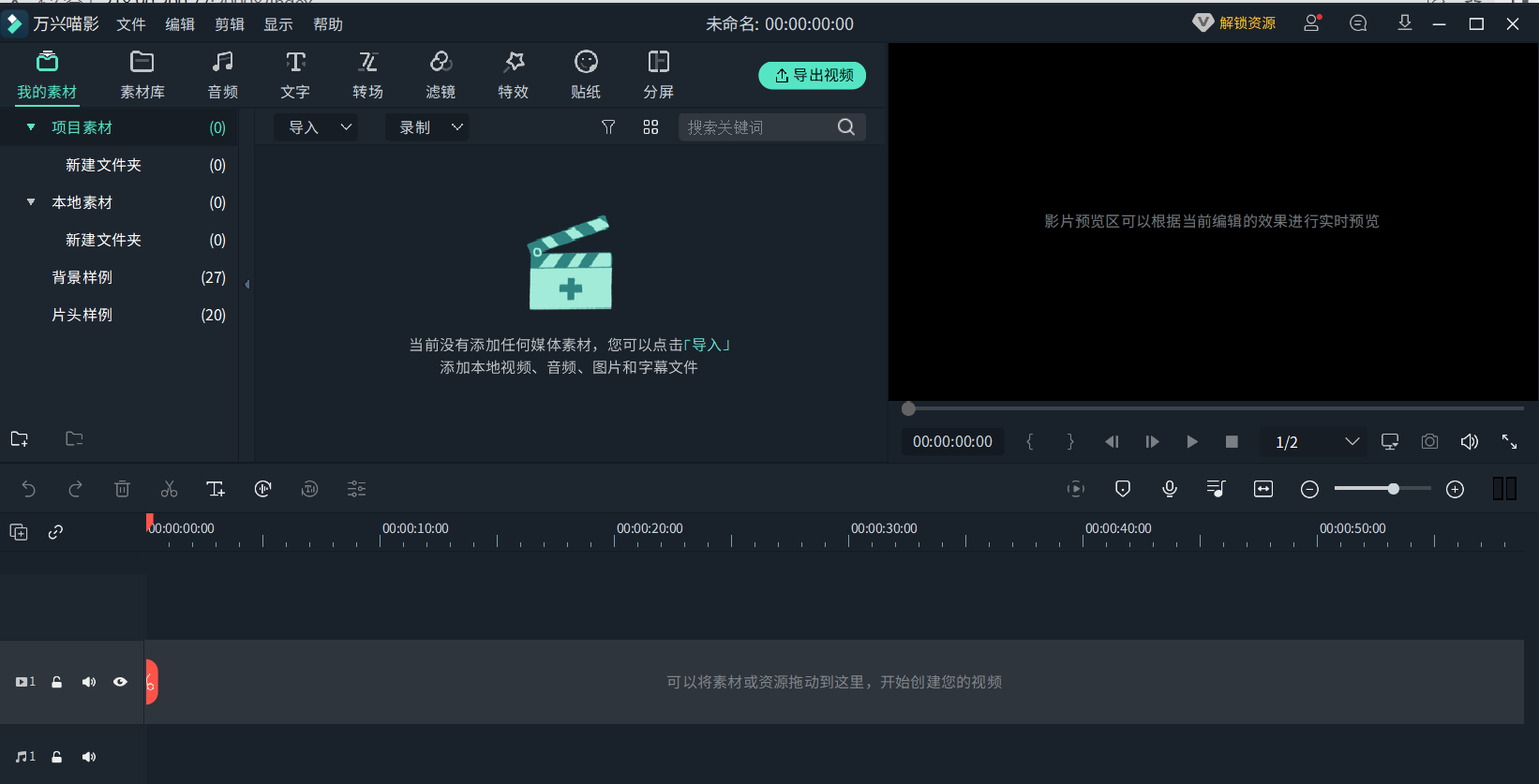Click the split scissors icon in timeline toolbar
Viewport: 1539px width, 784px height.
pyautogui.click(x=169, y=489)
